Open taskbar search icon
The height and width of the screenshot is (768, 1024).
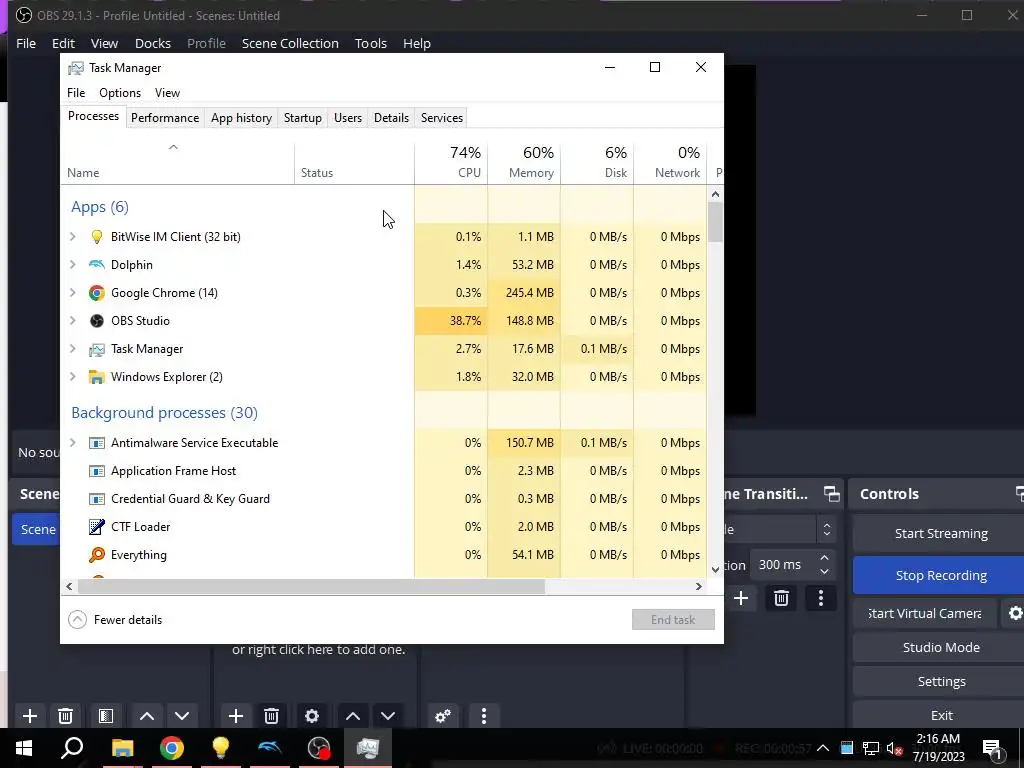pos(72,748)
